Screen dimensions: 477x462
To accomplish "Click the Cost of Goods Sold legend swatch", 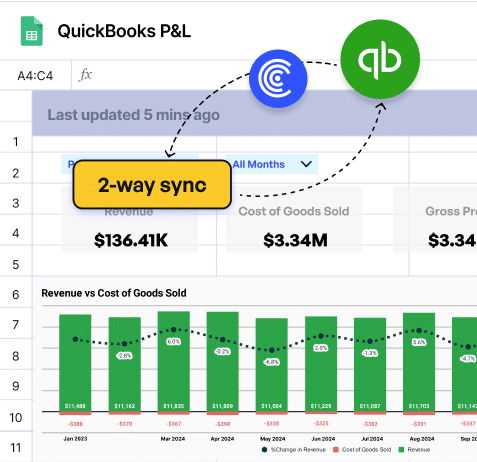I will [x=336, y=450].
